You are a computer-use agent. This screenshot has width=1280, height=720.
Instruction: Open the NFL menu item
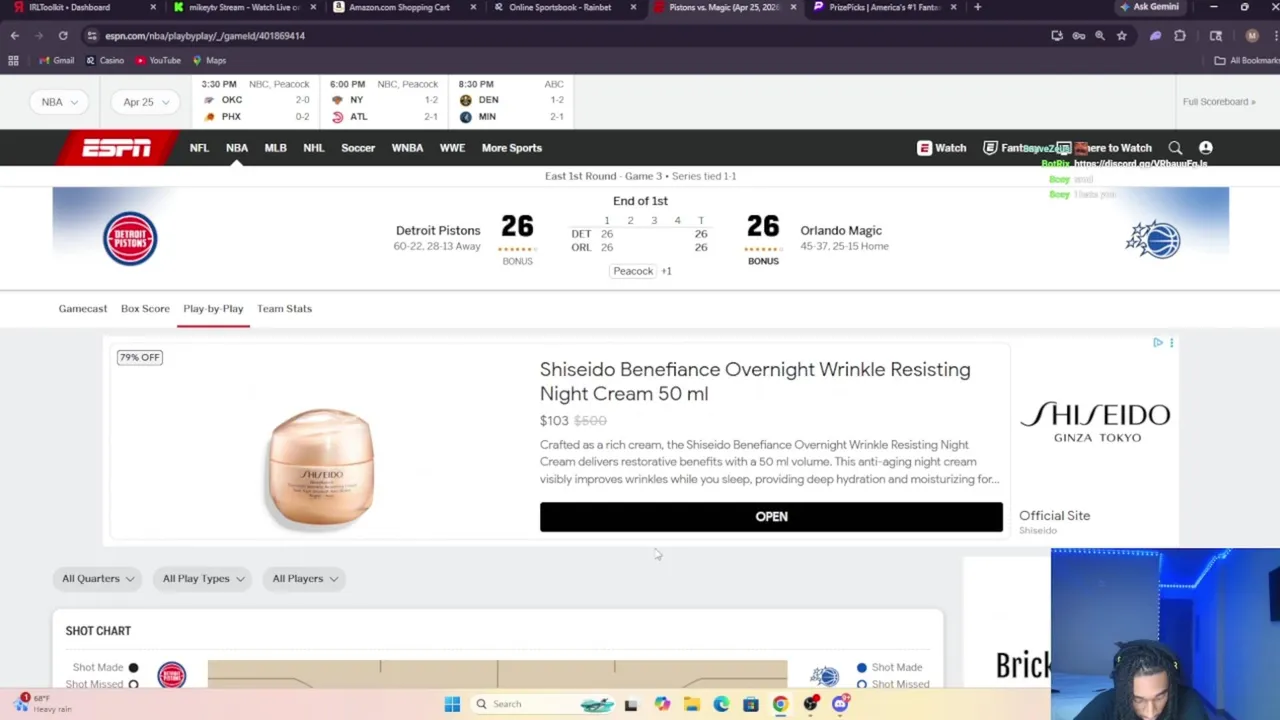tap(199, 148)
